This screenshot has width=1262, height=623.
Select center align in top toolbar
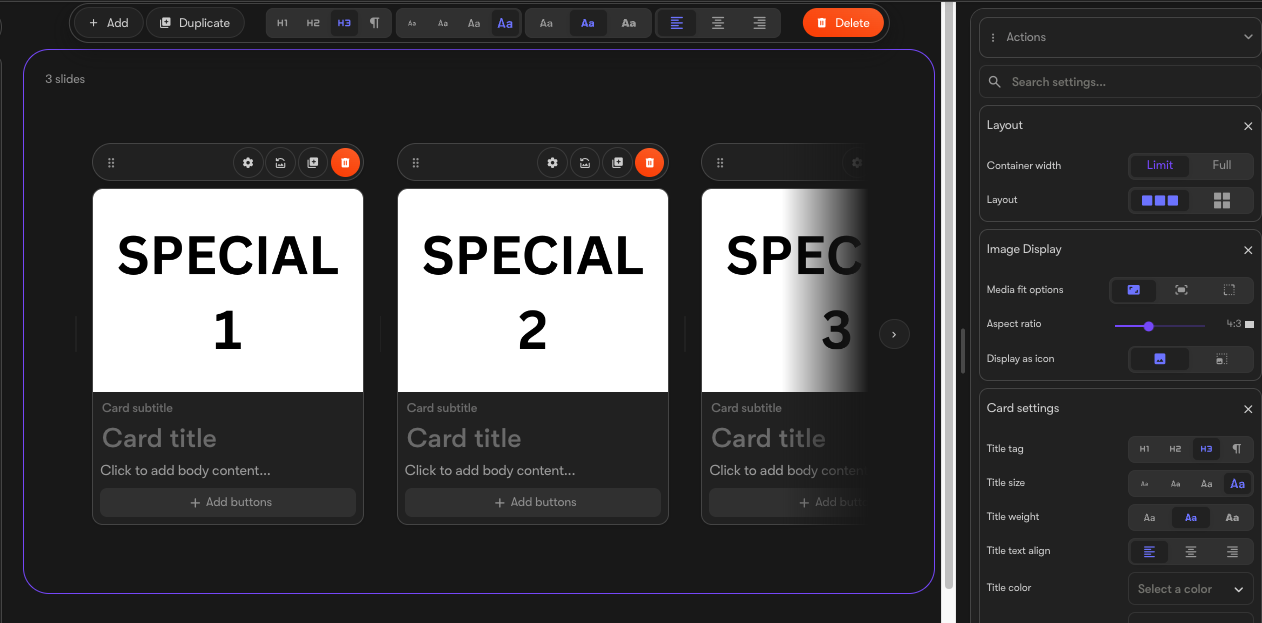[x=718, y=23]
